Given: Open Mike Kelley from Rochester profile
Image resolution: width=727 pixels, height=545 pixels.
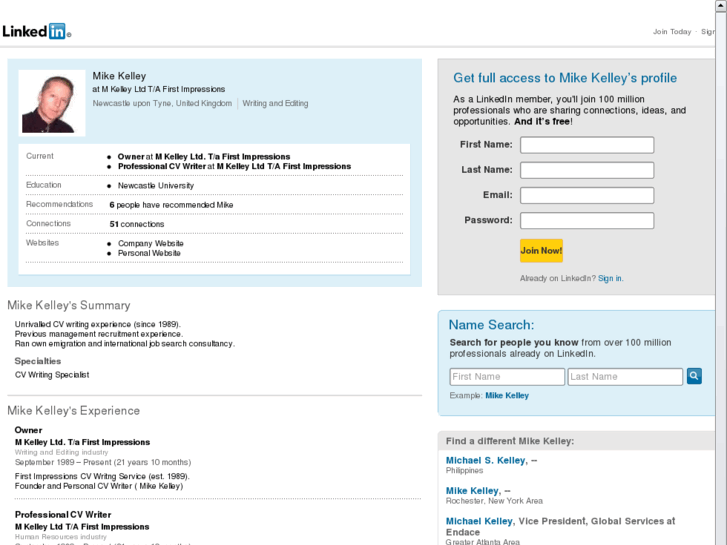Looking at the screenshot, I should [x=473, y=491].
